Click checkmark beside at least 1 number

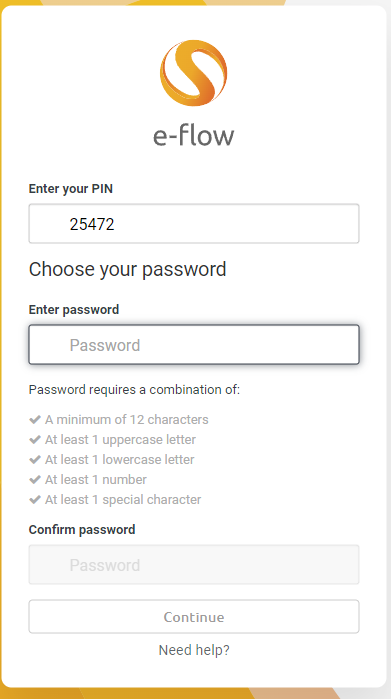tap(35, 480)
